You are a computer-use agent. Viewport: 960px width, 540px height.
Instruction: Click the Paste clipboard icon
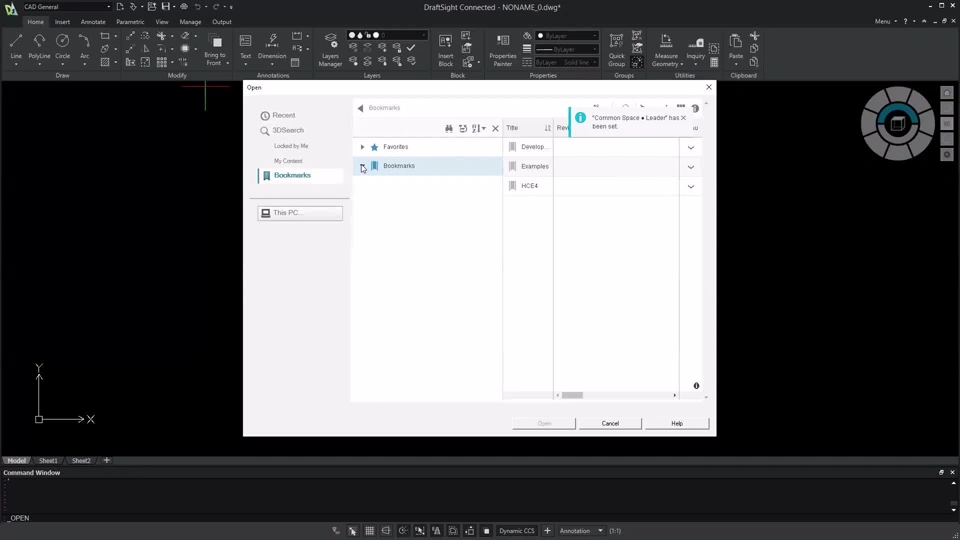pos(736,47)
